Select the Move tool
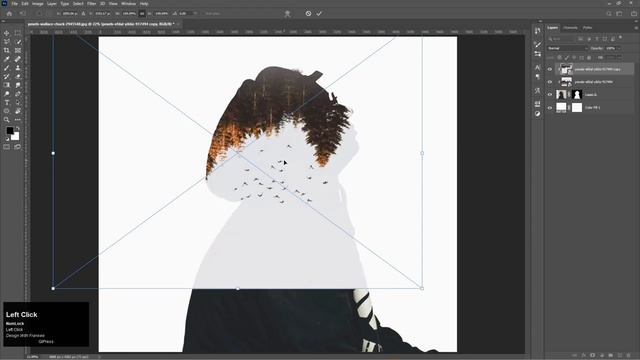The height and width of the screenshot is (360, 640). [x=7, y=33]
